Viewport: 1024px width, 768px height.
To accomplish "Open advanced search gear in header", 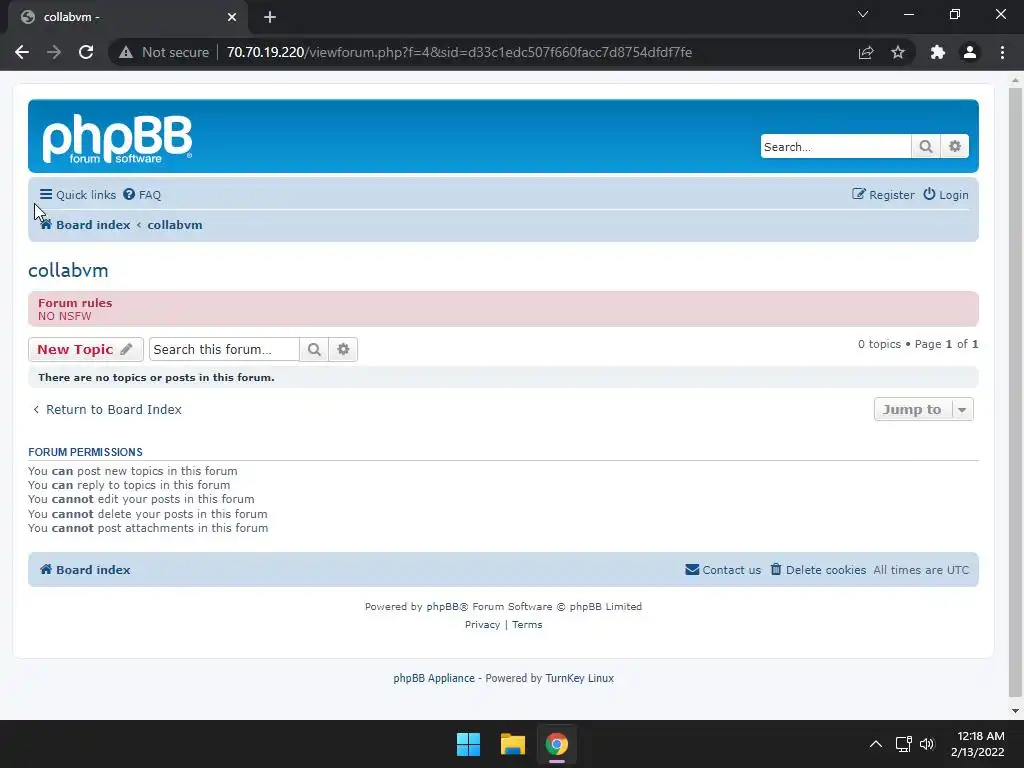I will [x=955, y=146].
